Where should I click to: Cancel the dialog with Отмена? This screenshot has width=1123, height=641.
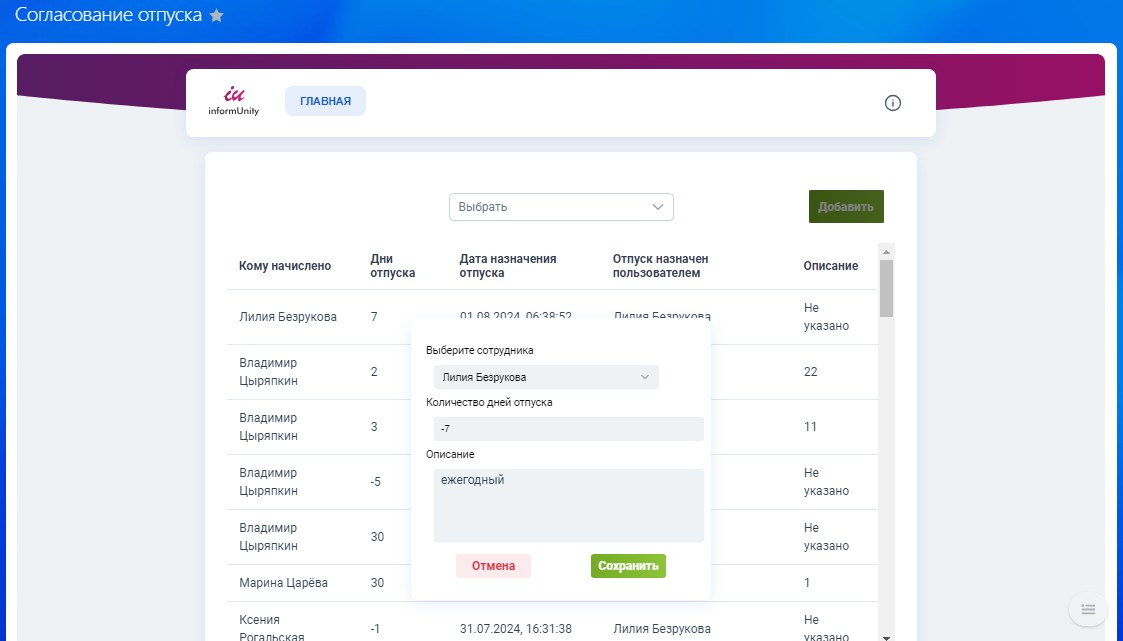493,566
